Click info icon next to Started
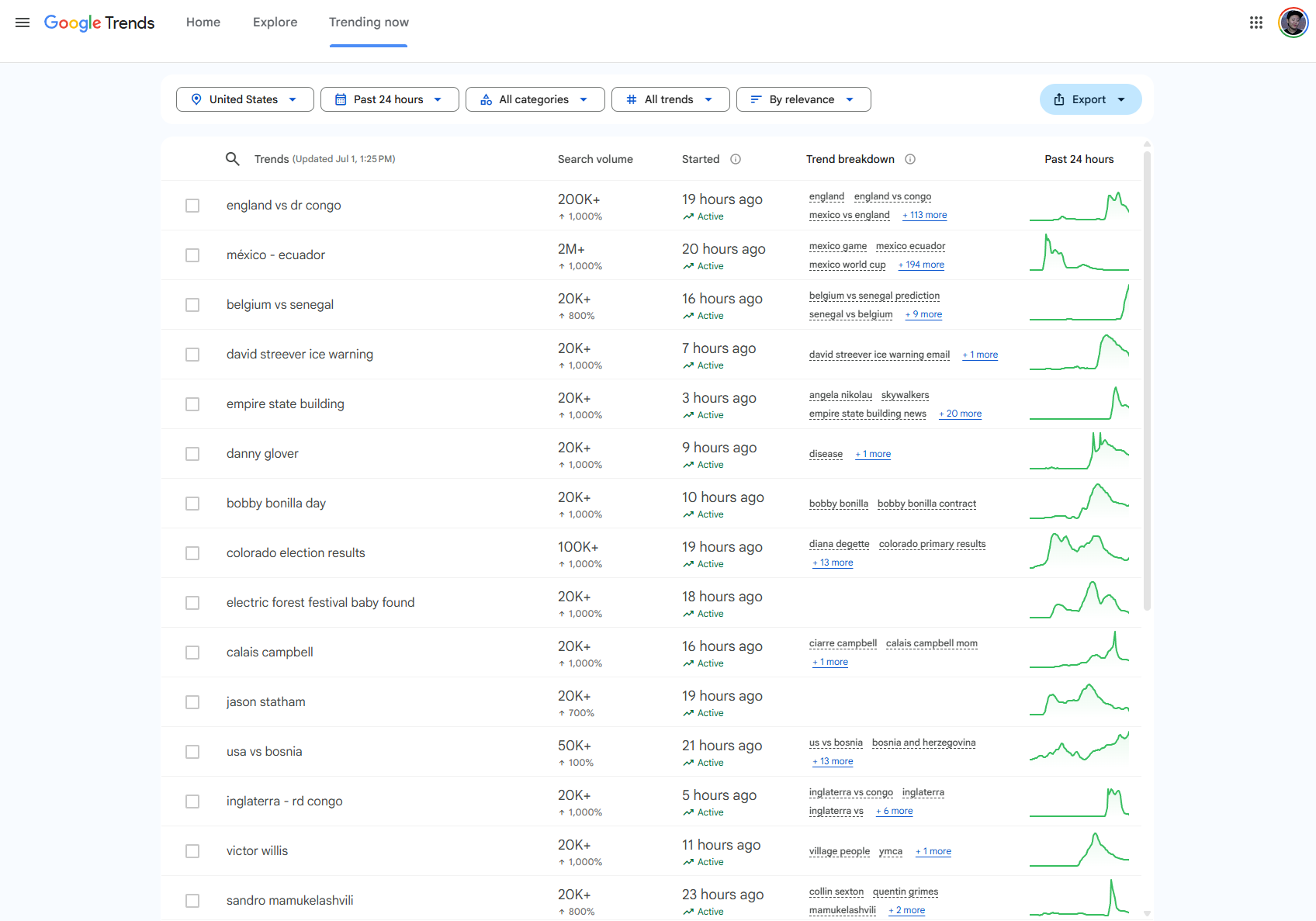 click(736, 159)
